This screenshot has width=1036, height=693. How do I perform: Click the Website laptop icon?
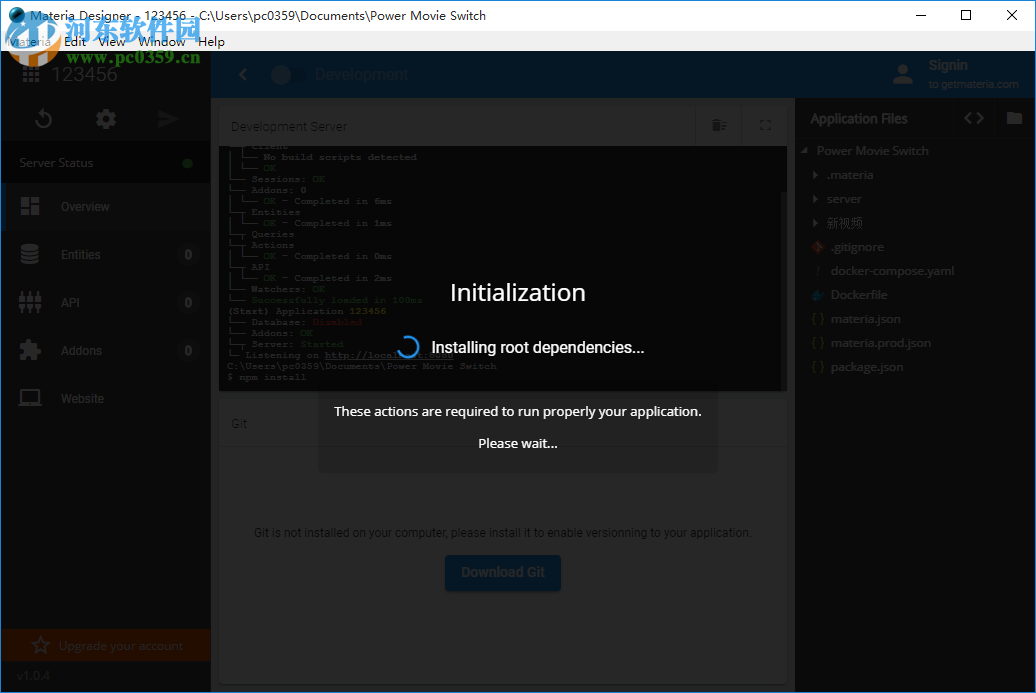coord(30,398)
